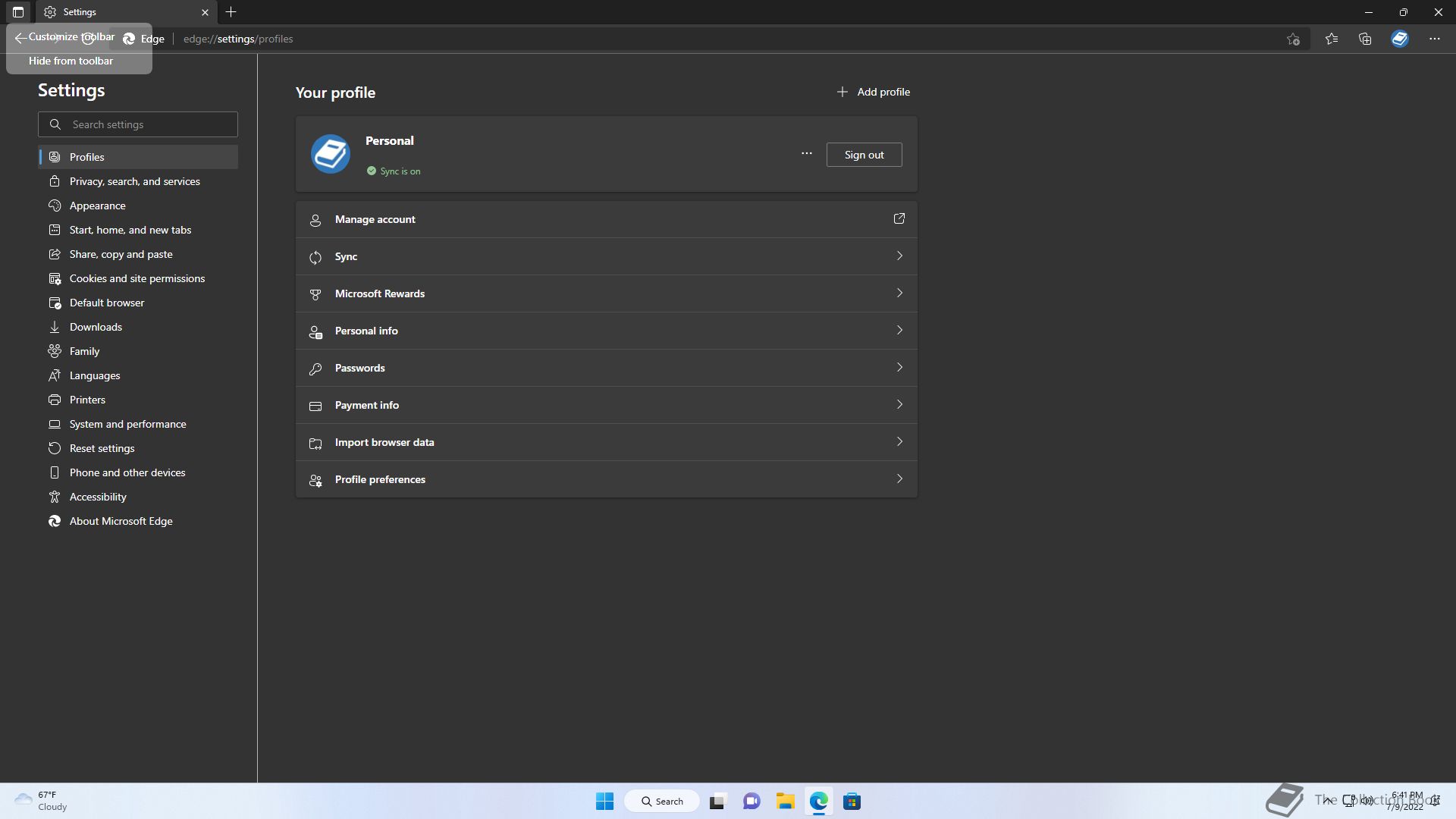The height and width of the screenshot is (819, 1456).
Task: Click Add profile button
Action: [x=874, y=92]
